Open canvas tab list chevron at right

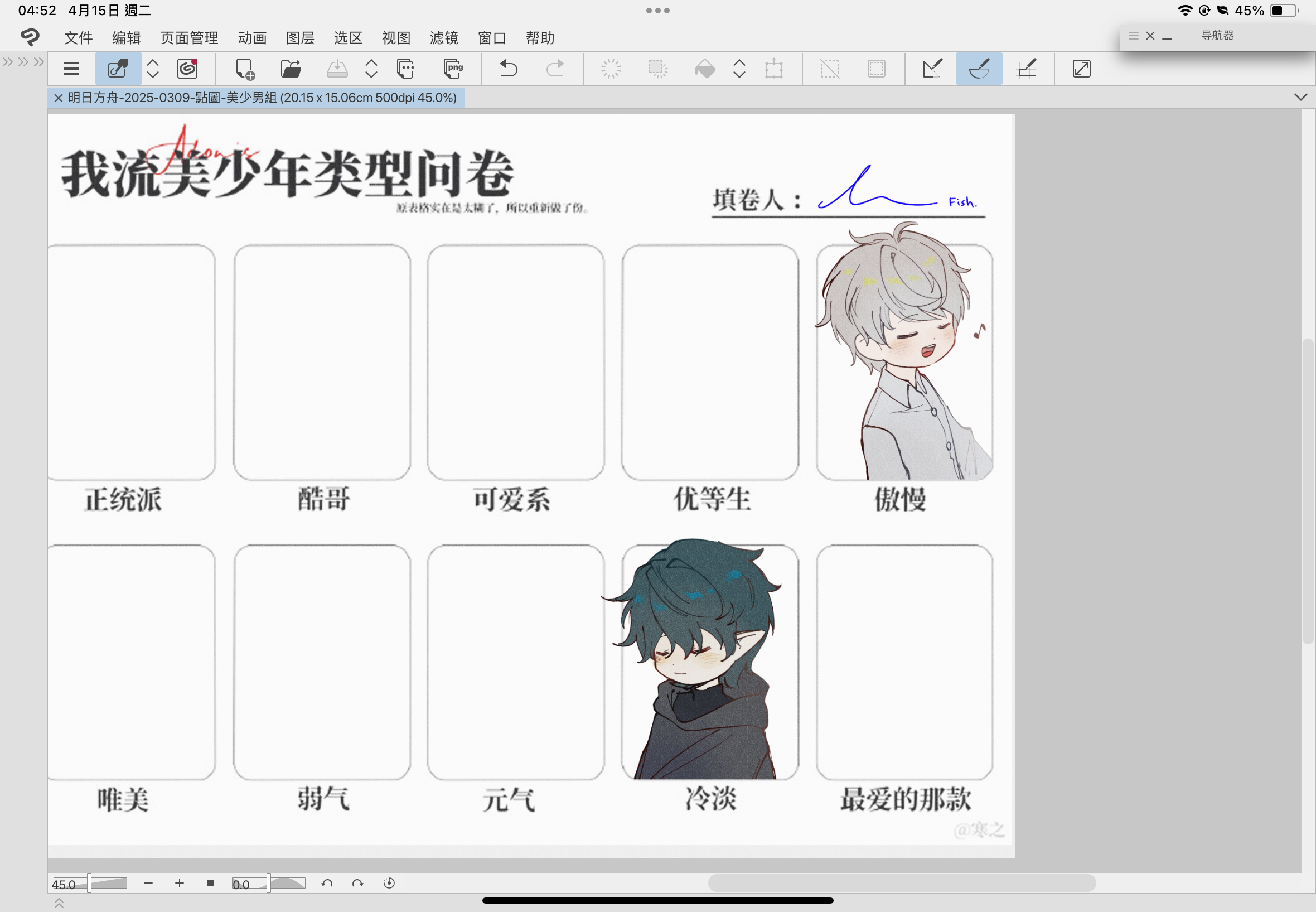pos(1300,97)
